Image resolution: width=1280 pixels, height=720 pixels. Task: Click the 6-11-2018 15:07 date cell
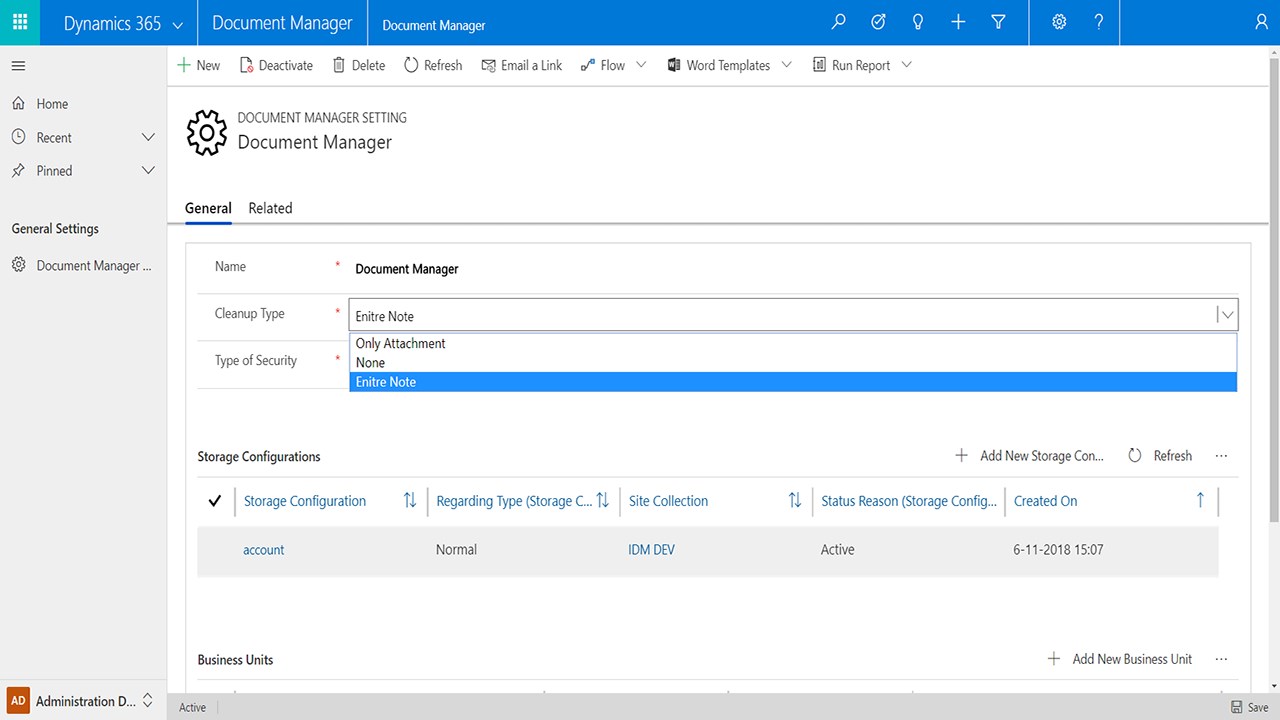[x=1058, y=550]
